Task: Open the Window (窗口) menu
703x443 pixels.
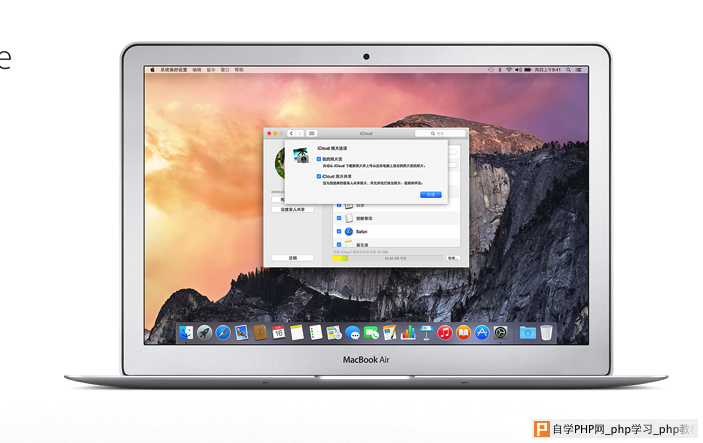Action: coord(225,70)
